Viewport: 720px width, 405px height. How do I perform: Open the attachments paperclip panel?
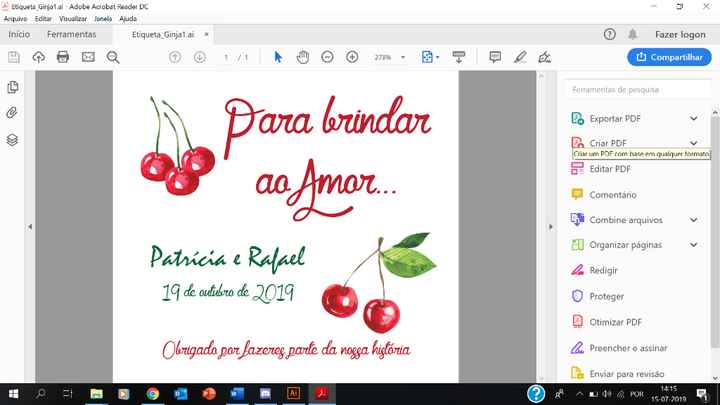click(13, 113)
